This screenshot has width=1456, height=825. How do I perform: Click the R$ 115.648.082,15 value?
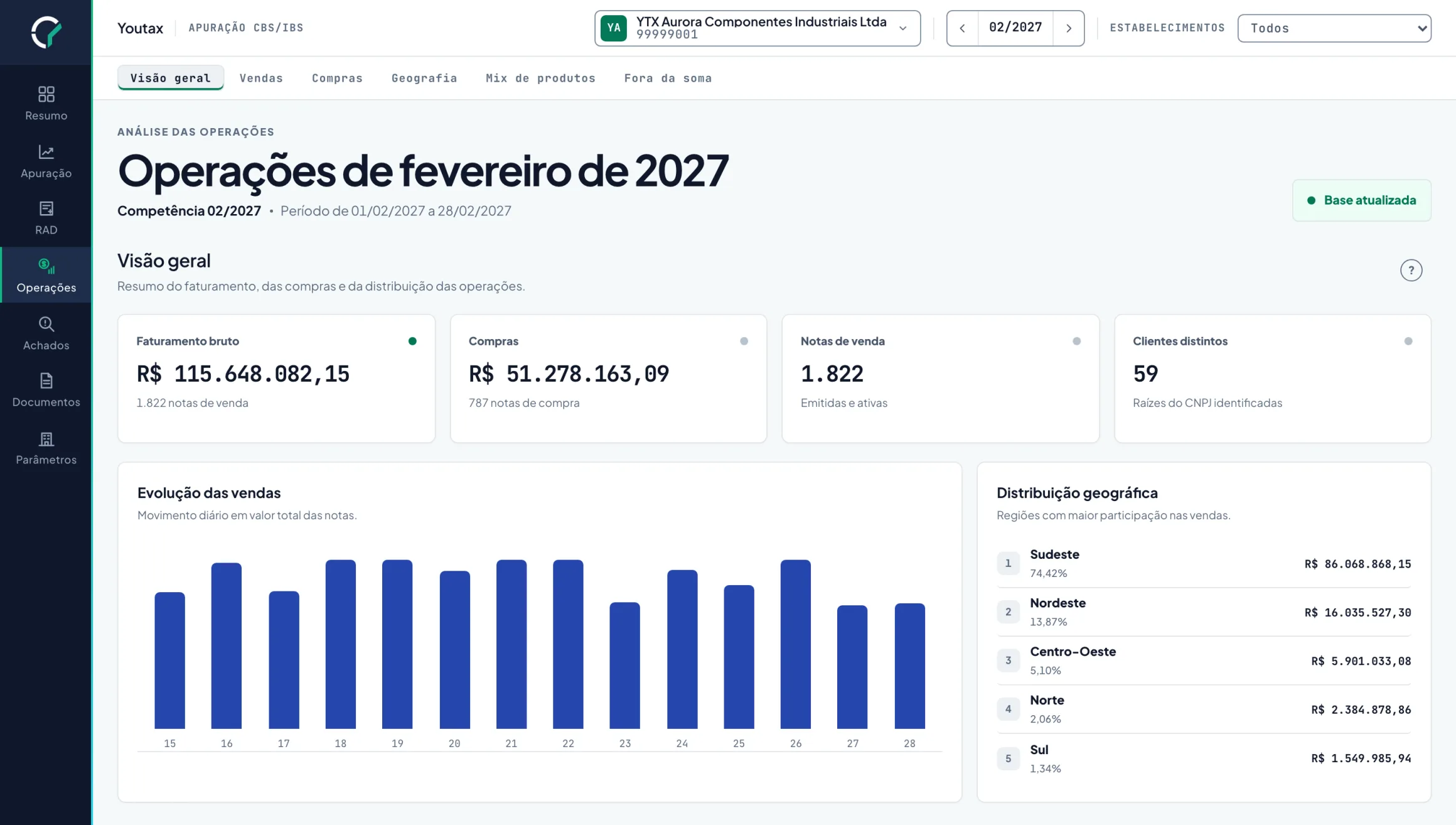243,374
